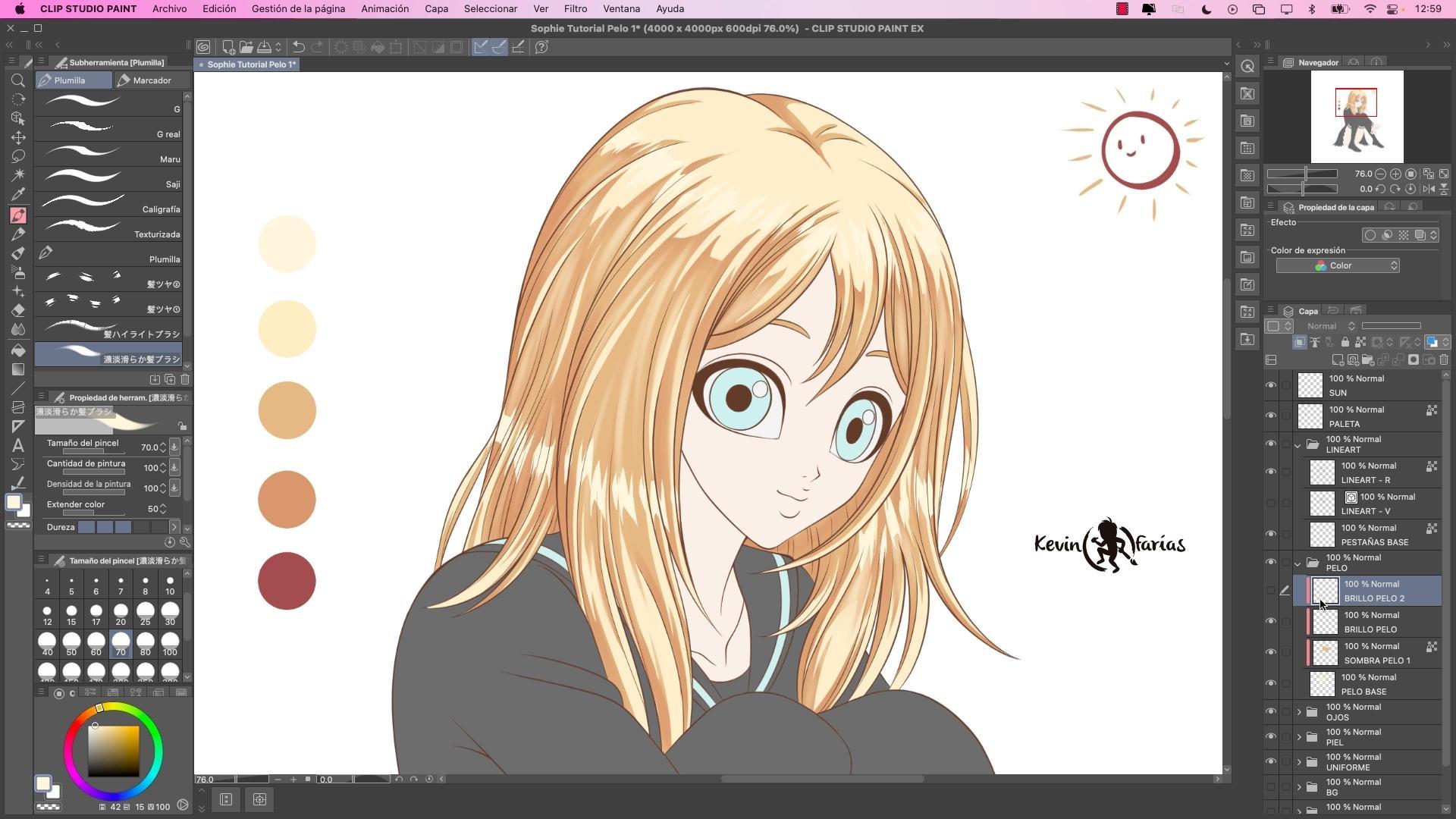Hide the SUN layer
Screen dimensions: 1456x819
coord(1271,385)
